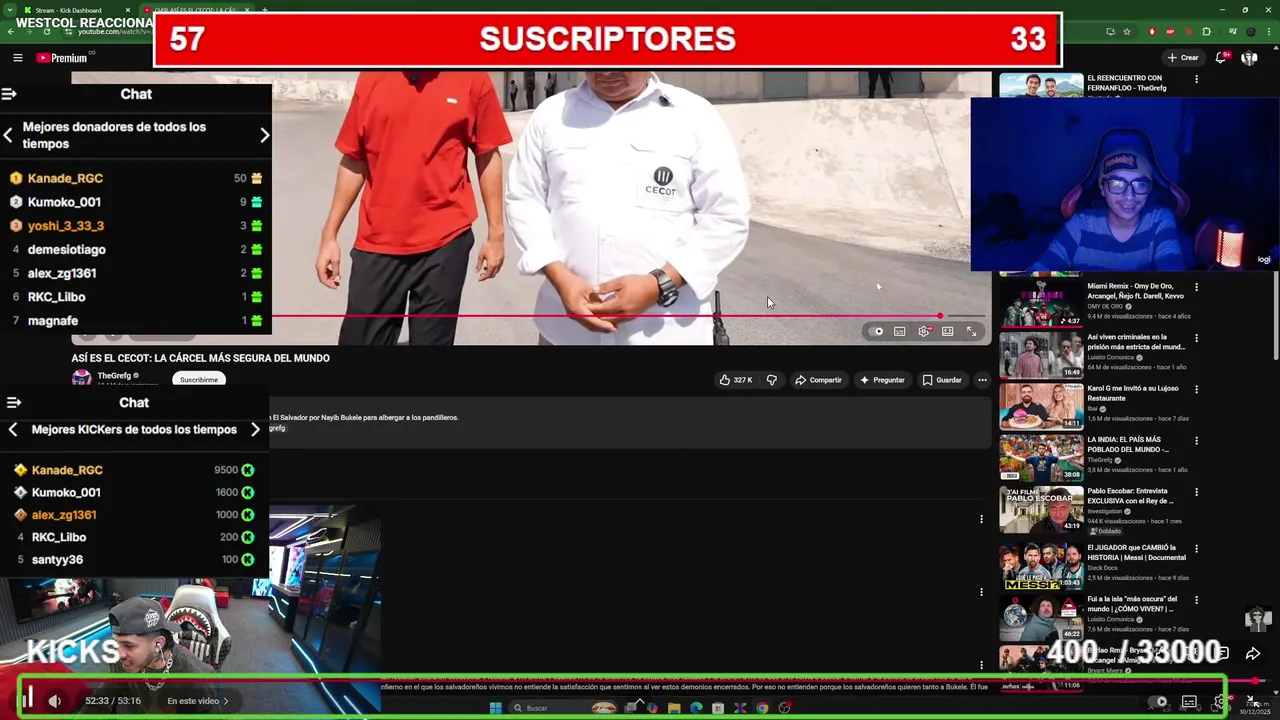Open the isla más oscura video title
This screenshot has width=1280, height=720.
[1131, 604]
